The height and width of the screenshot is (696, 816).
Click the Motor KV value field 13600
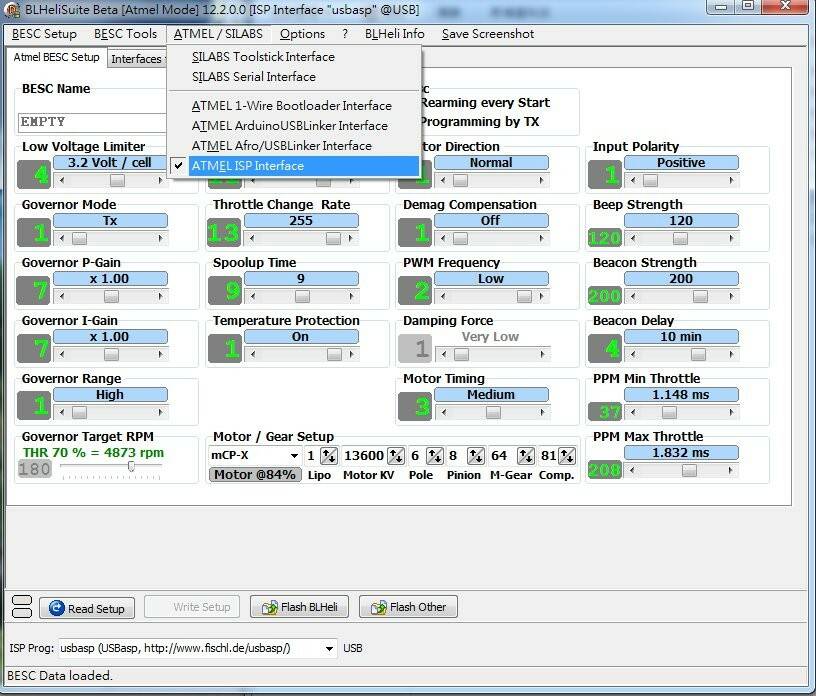click(x=364, y=456)
